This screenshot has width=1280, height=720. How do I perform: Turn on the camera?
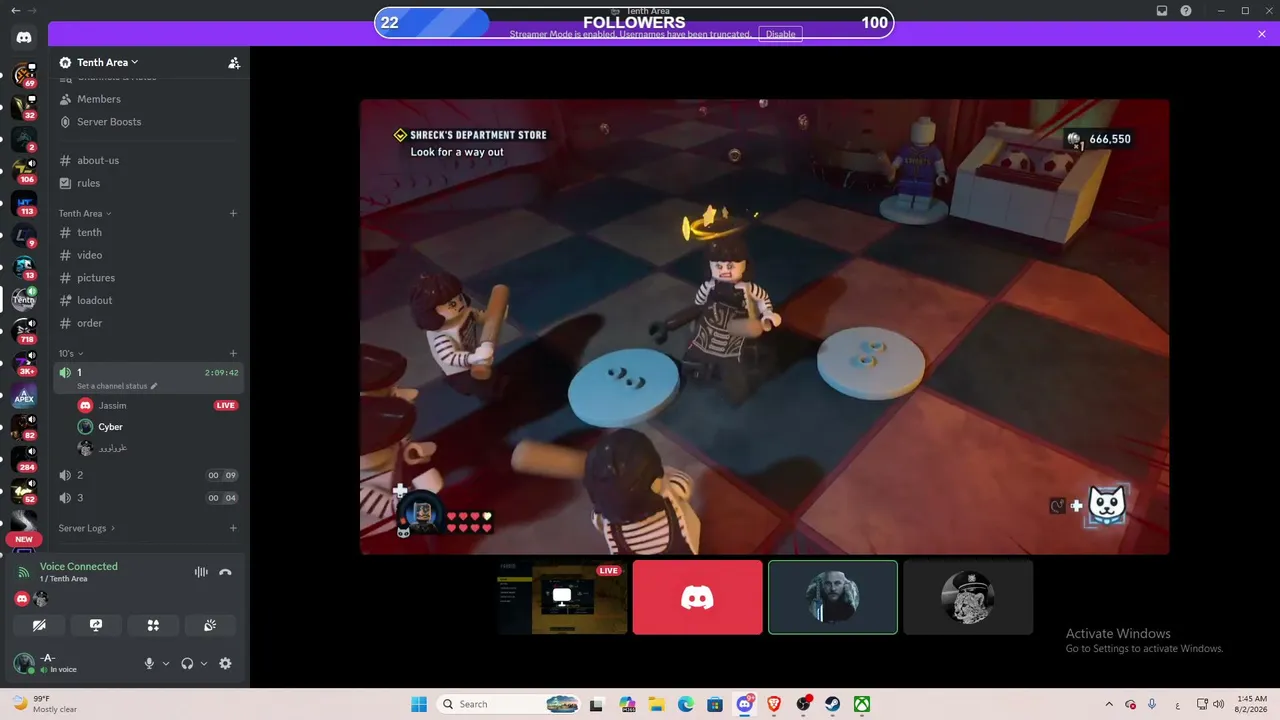(x=39, y=625)
